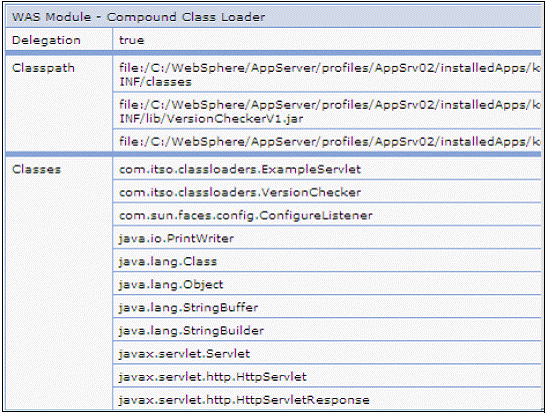The image size is (547, 414).
Task: Click the classpath entry with VersionCheckerV1.jar
Action: (327, 112)
